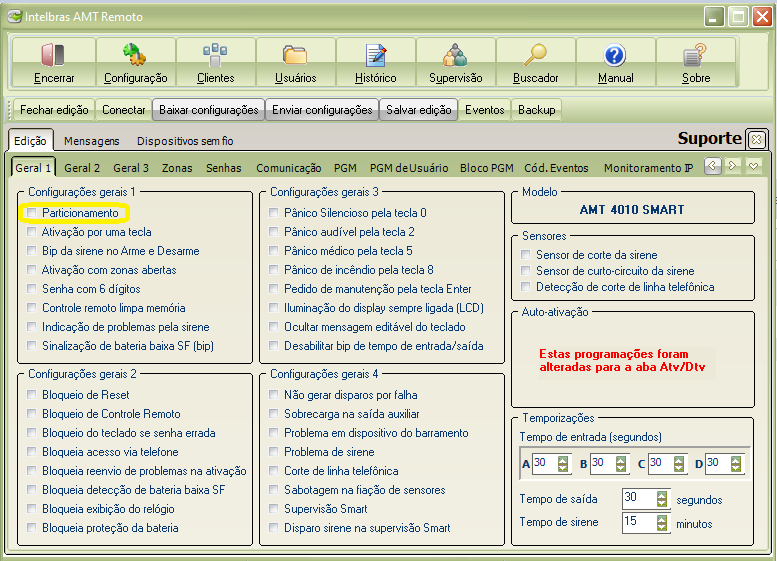Image resolution: width=777 pixels, height=561 pixels.
Task: Click Baixar configurações button
Action: click(209, 110)
